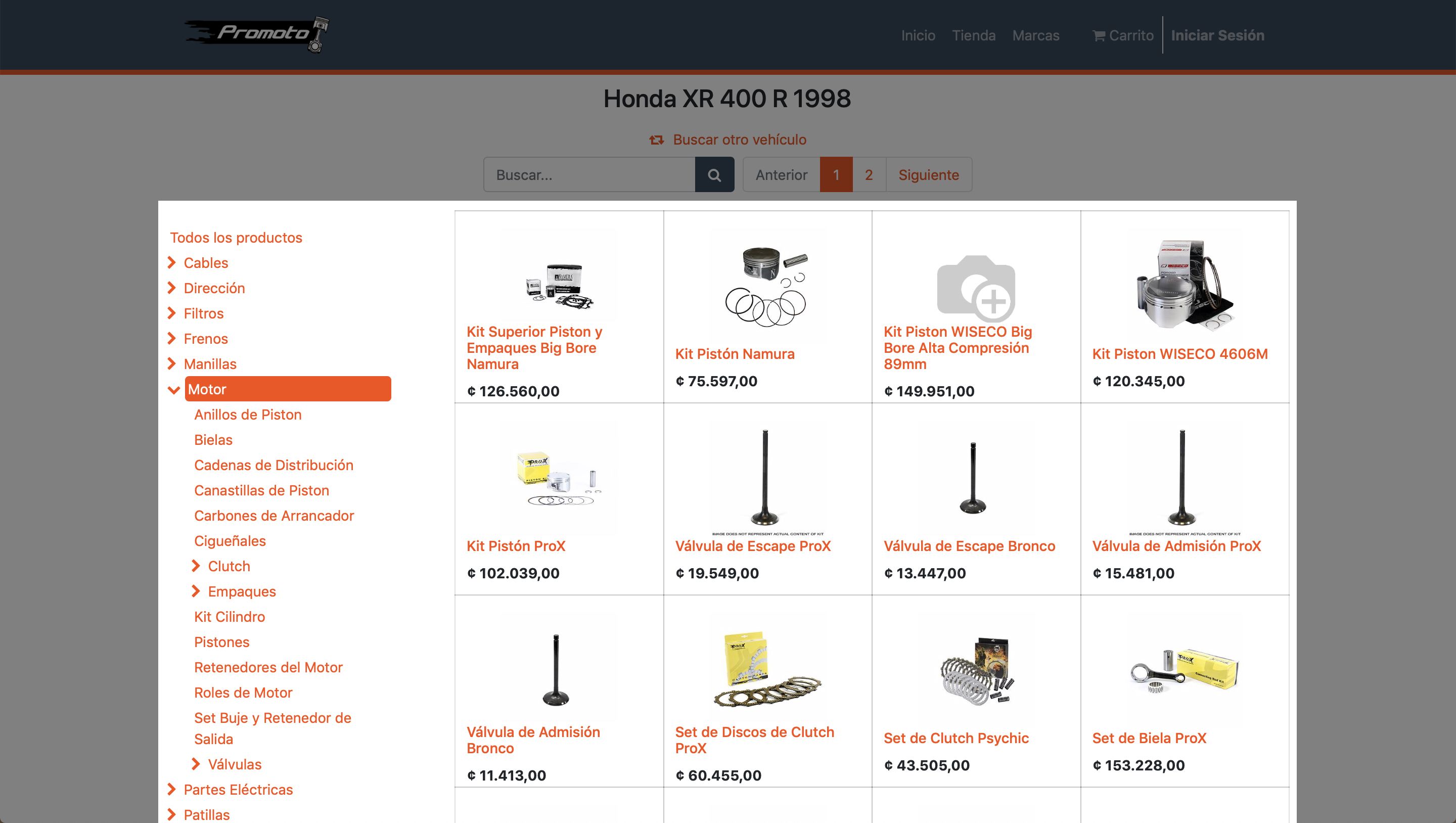Click heading Honda XR 400 R 1998
Image resolution: width=1456 pixels, height=823 pixels.
pos(727,99)
